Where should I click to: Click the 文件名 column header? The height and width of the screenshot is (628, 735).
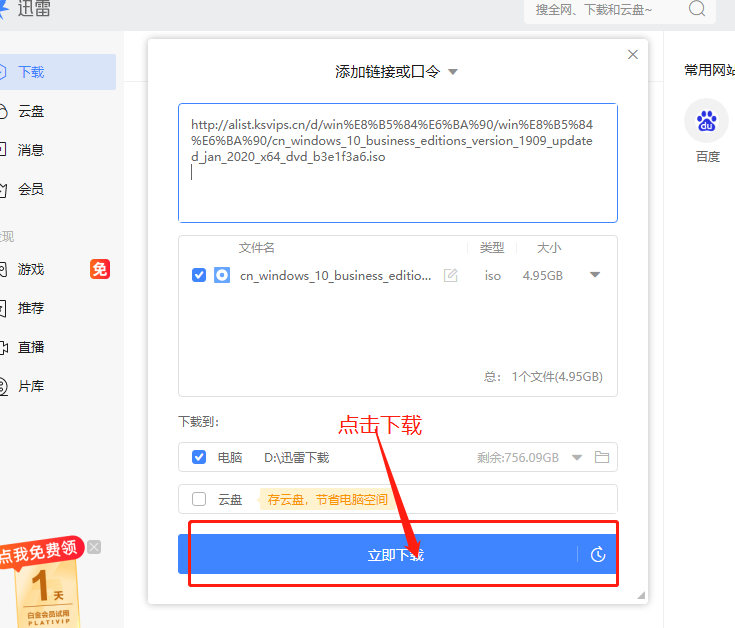tap(256, 247)
